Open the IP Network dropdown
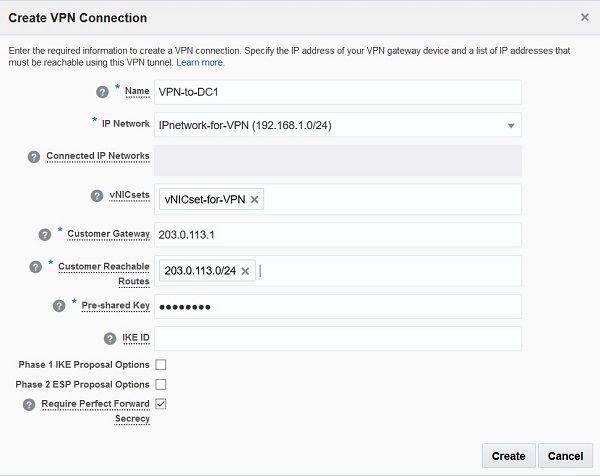The image size is (600, 476). click(x=511, y=126)
